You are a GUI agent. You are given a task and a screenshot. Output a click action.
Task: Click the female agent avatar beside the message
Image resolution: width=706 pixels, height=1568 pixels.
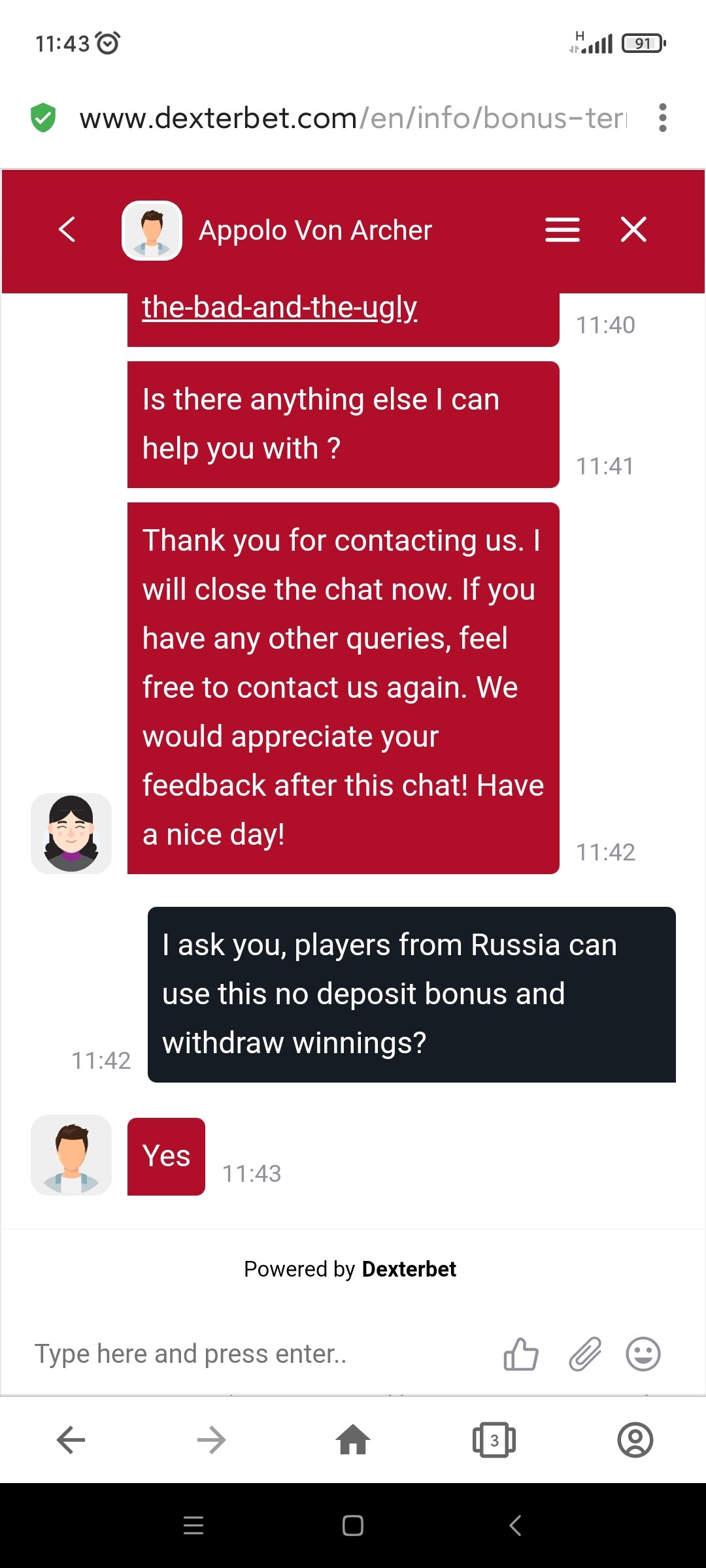tap(71, 834)
